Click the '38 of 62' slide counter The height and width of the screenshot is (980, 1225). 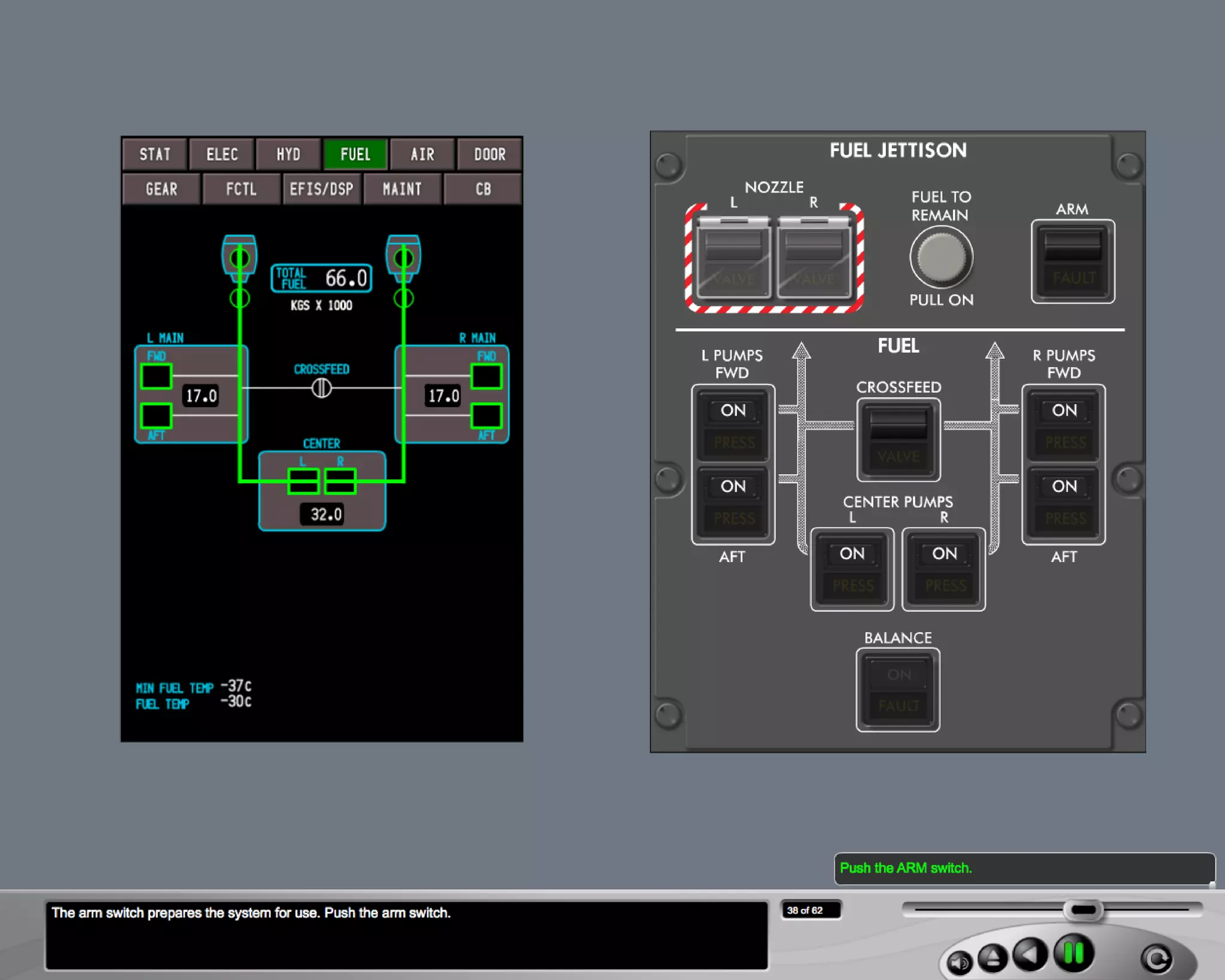pyautogui.click(x=810, y=910)
